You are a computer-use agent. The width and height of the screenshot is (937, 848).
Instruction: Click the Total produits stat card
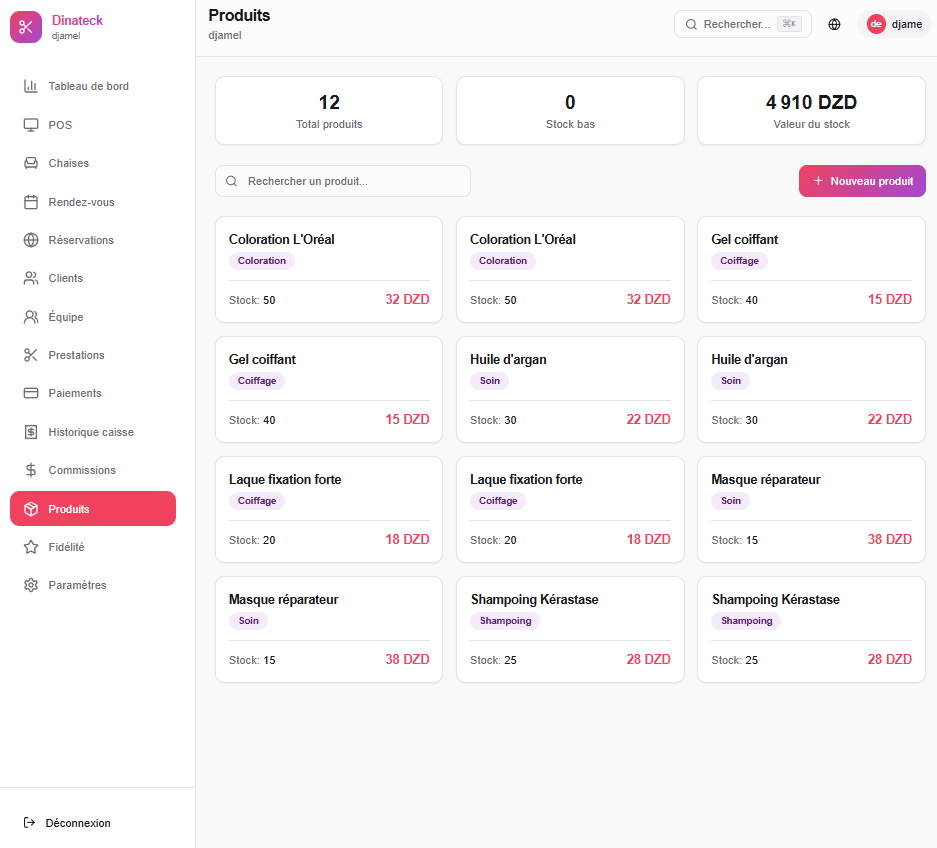pyautogui.click(x=329, y=111)
